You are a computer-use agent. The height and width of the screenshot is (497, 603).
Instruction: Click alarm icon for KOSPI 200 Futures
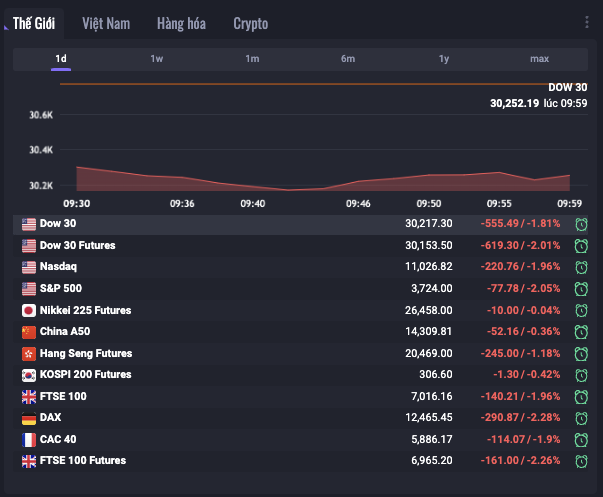coord(581,374)
